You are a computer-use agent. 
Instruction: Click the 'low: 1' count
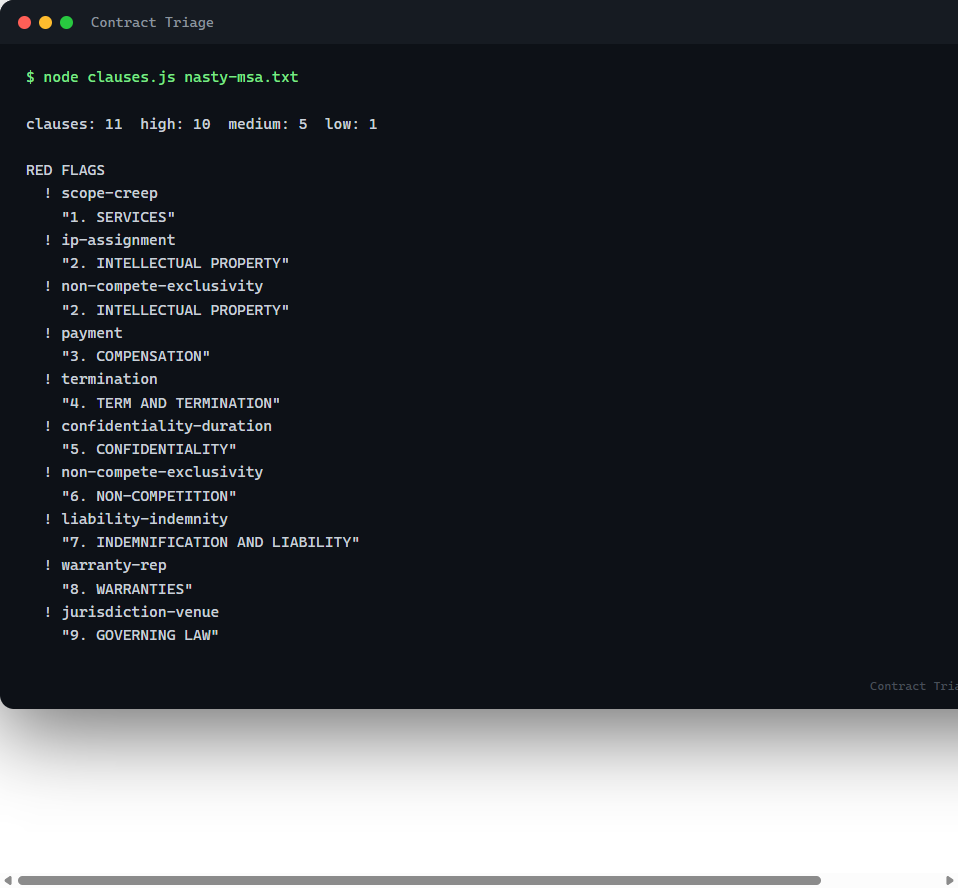[x=351, y=124]
